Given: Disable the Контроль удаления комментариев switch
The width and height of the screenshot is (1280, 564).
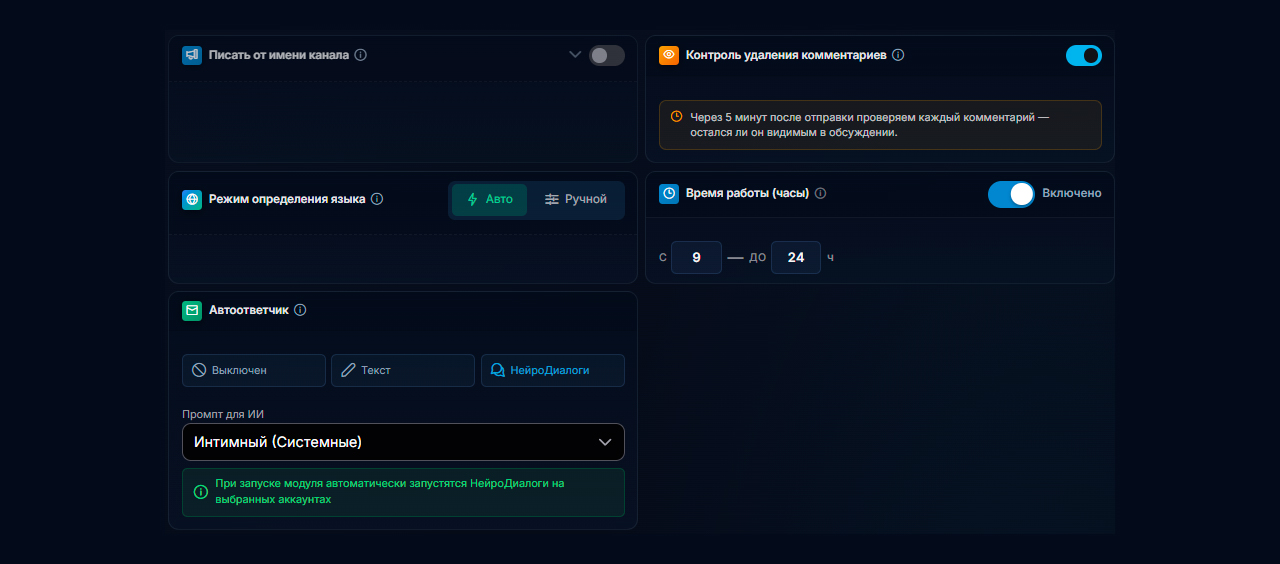Looking at the screenshot, I should pos(1084,56).
